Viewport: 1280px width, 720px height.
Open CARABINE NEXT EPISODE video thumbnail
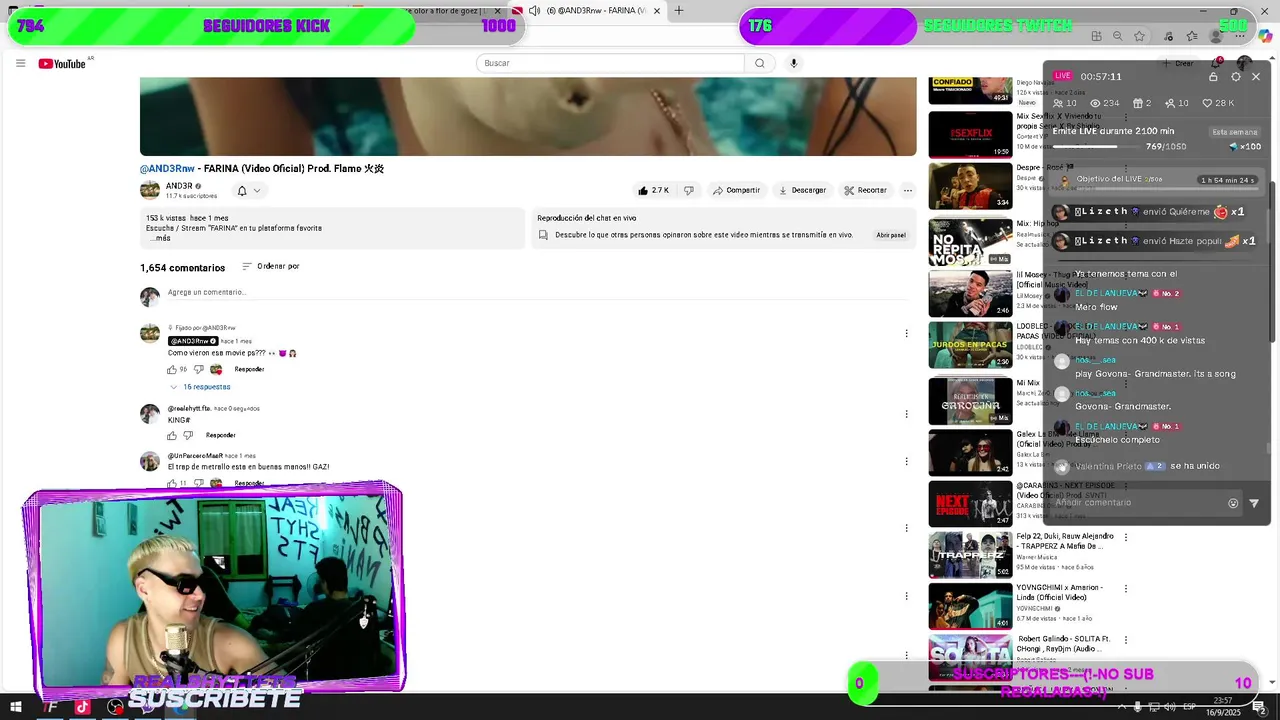970,503
